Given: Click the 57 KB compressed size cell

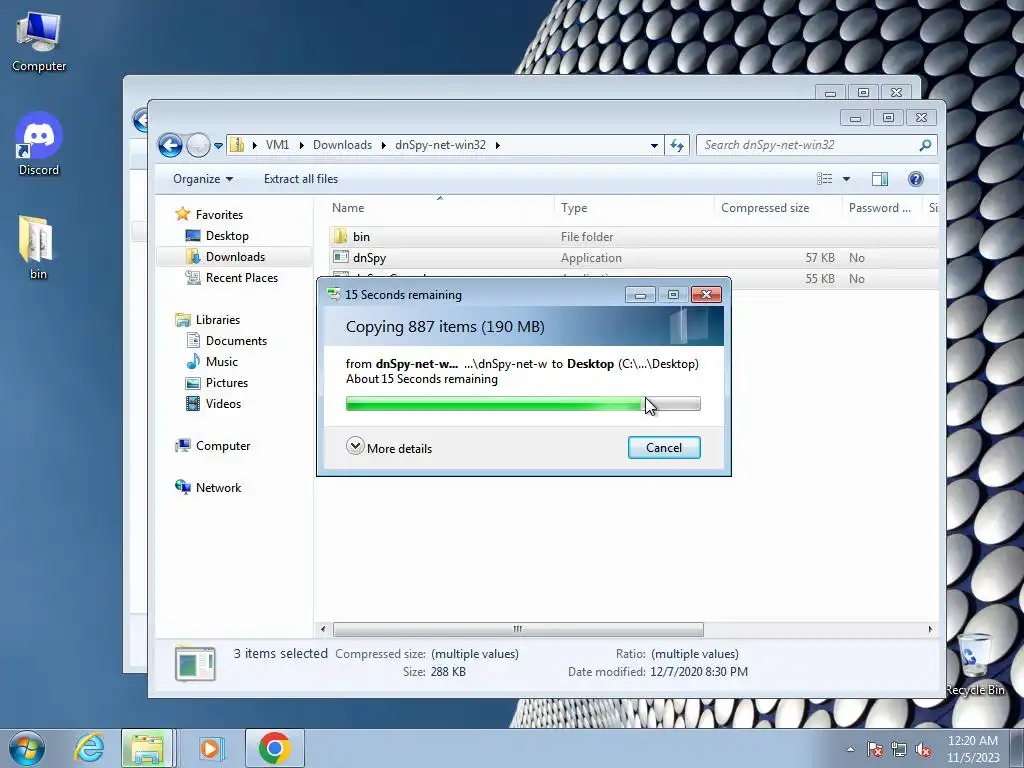Looking at the screenshot, I should coord(820,257).
